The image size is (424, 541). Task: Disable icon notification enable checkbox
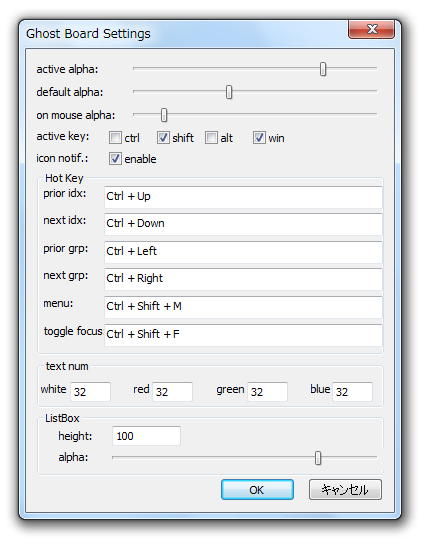click(115, 159)
